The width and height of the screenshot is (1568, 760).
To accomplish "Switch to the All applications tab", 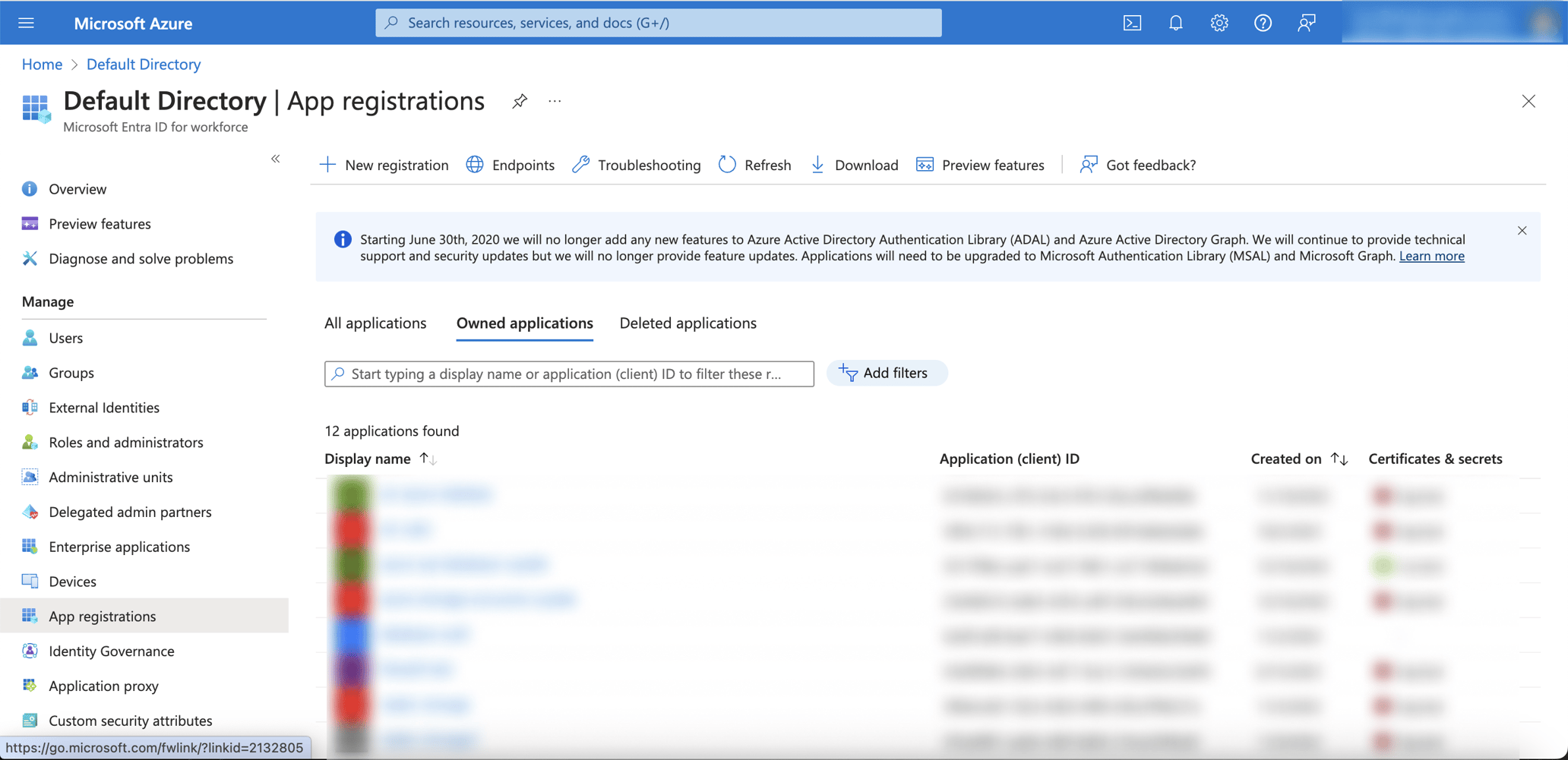I will pos(375,323).
